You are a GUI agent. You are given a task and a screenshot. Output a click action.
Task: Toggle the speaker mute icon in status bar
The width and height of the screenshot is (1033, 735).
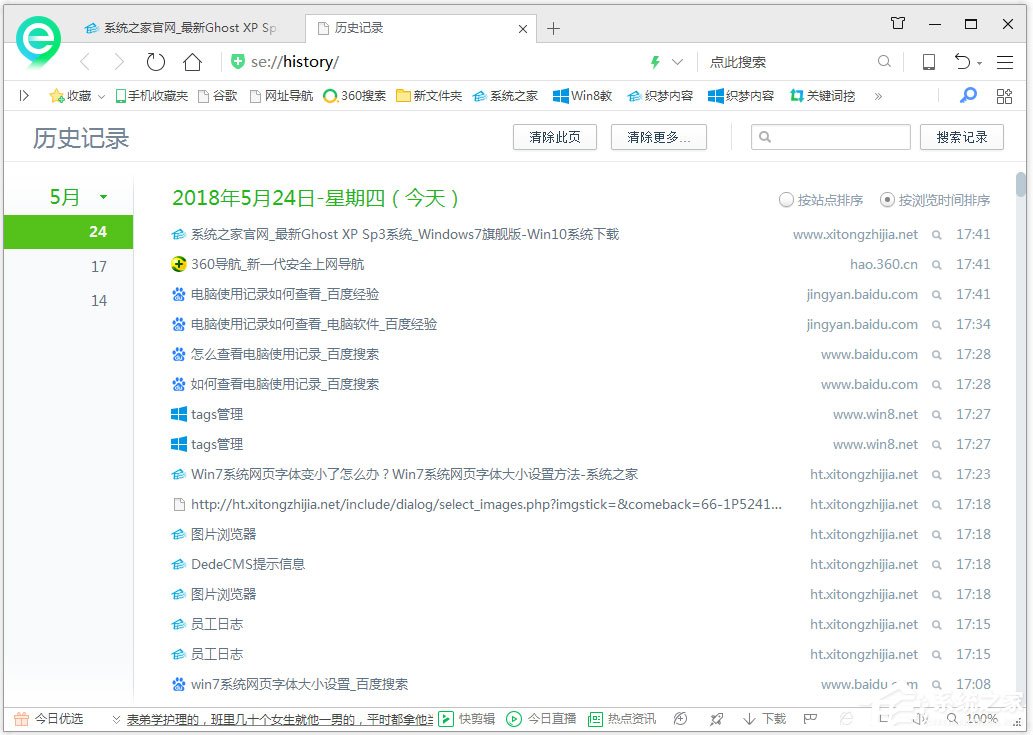[681, 718]
